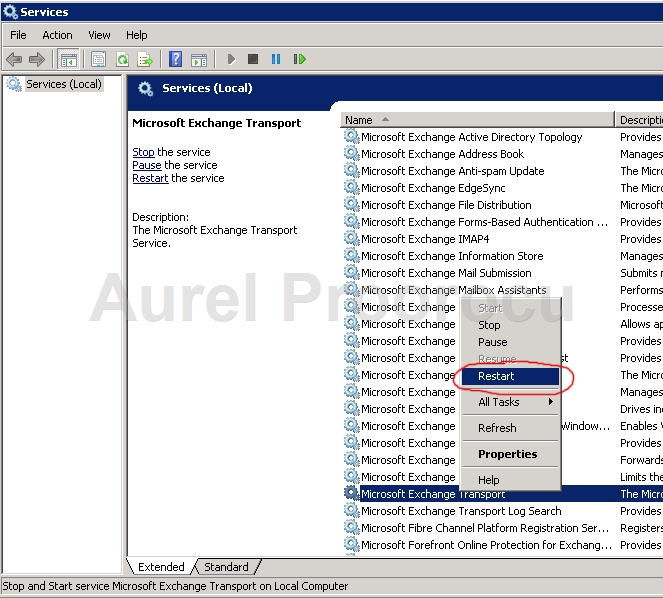Image resolution: width=663 pixels, height=598 pixels.
Task: Select Microsoft Exchange File Distribution service name
Action: [446, 205]
